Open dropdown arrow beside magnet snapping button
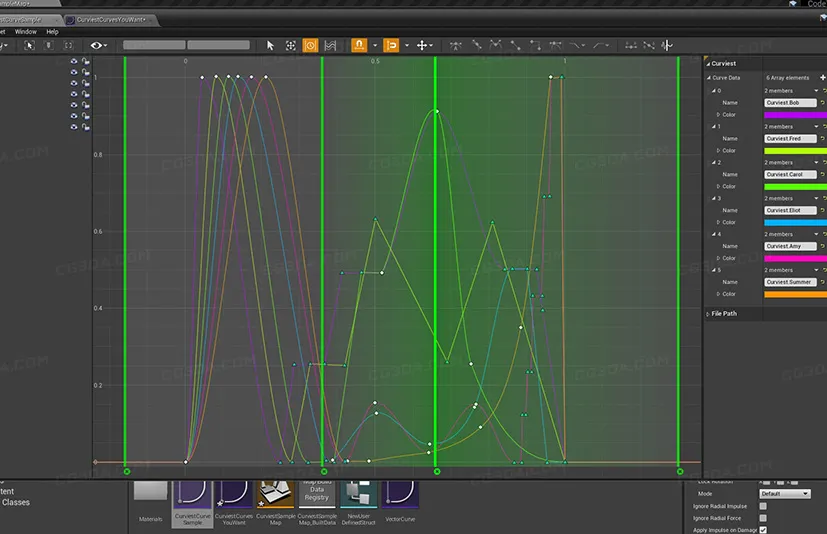This screenshot has height=534, width=827. point(375,45)
